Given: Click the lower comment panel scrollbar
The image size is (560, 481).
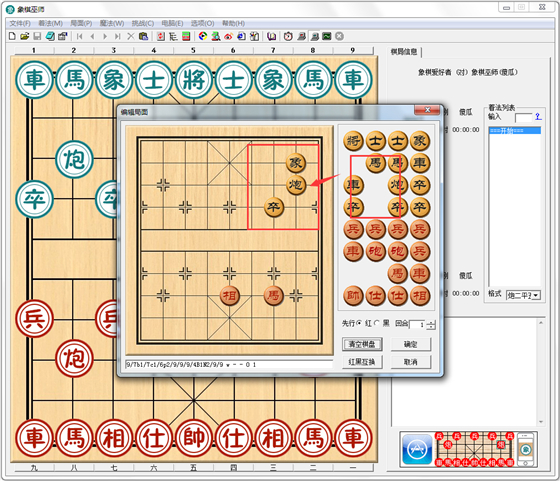Looking at the screenshot, I should pyautogui.click(x=541, y=372).
